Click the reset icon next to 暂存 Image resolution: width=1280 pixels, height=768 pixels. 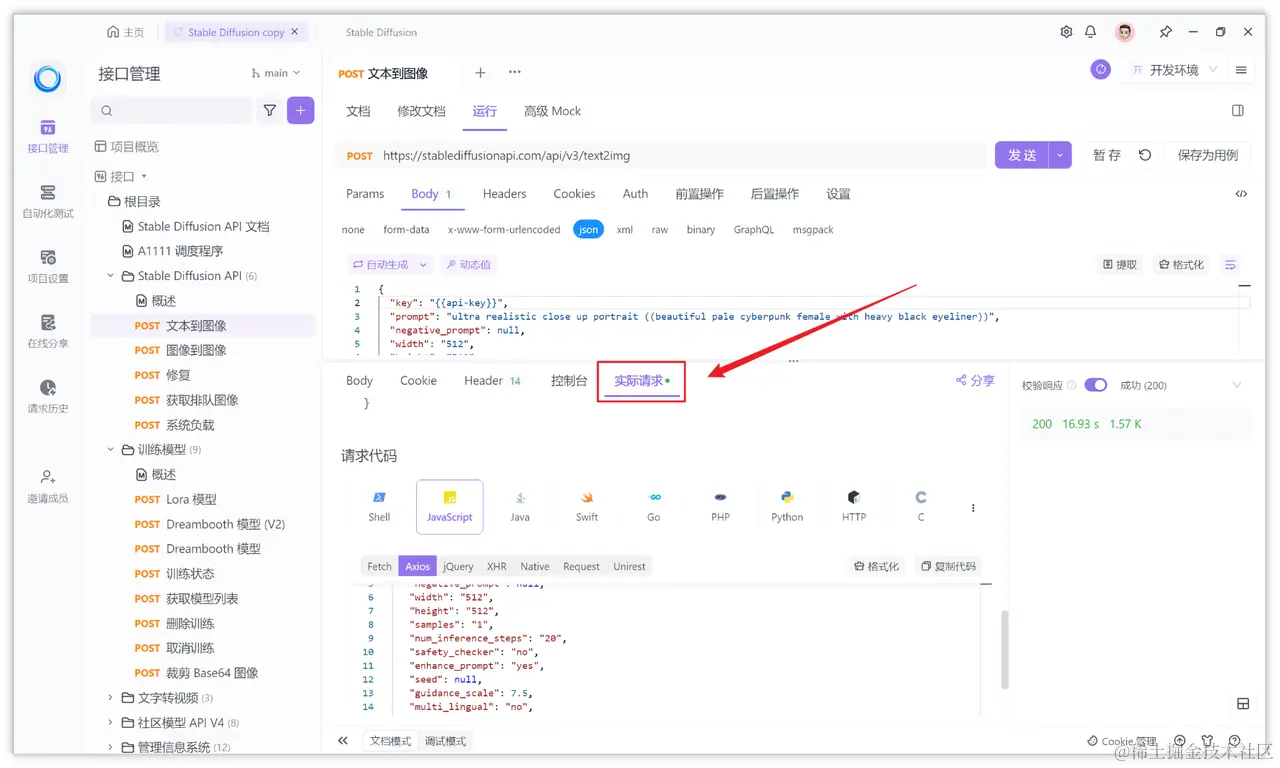point(1145,155)
